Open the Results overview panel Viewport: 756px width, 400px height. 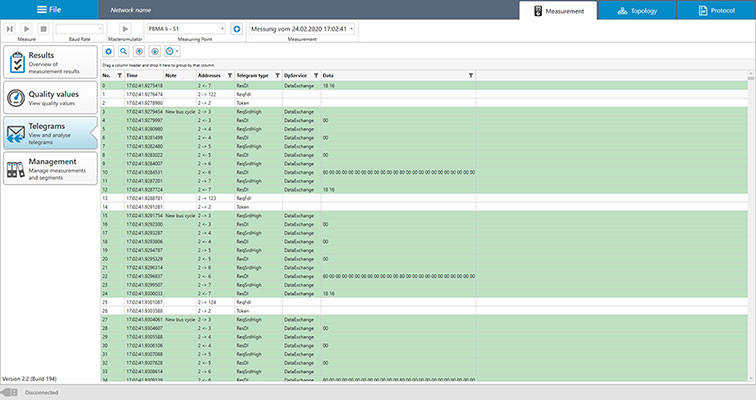tap(50, 60)
